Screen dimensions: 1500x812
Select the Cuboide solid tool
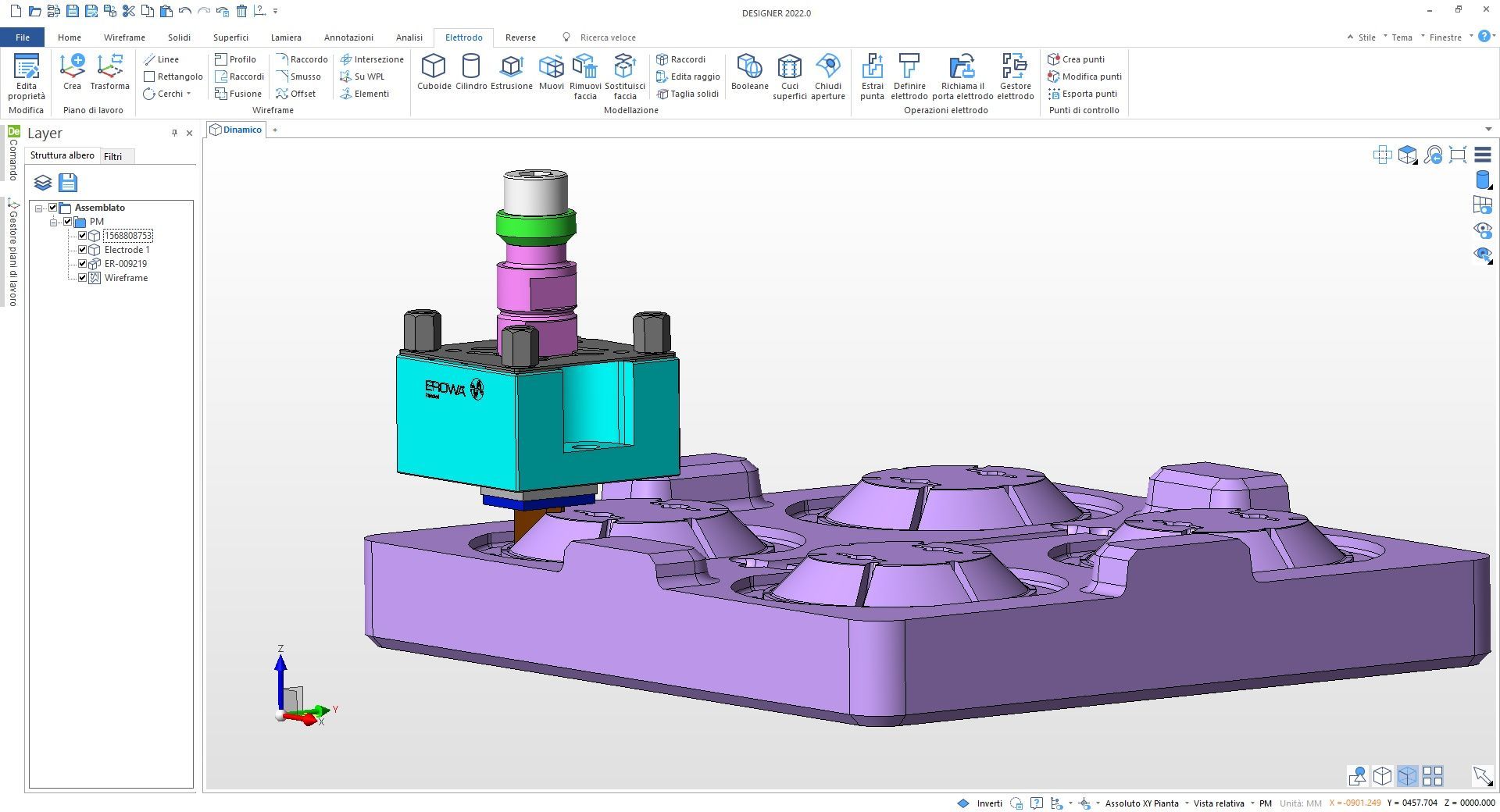(x=434, y=73)
